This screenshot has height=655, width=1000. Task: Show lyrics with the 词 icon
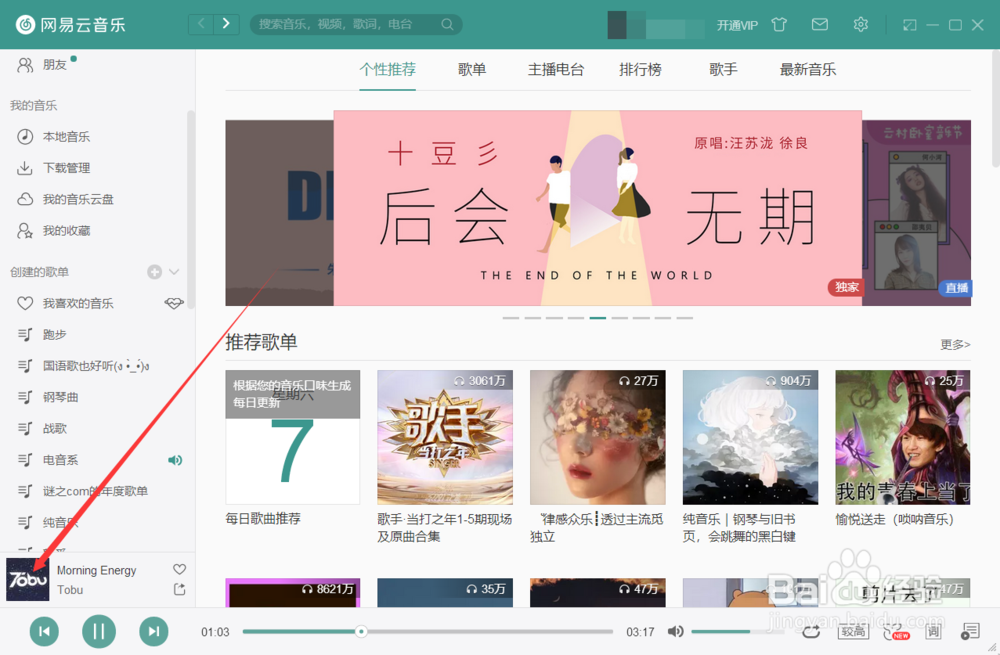[935, 631]
